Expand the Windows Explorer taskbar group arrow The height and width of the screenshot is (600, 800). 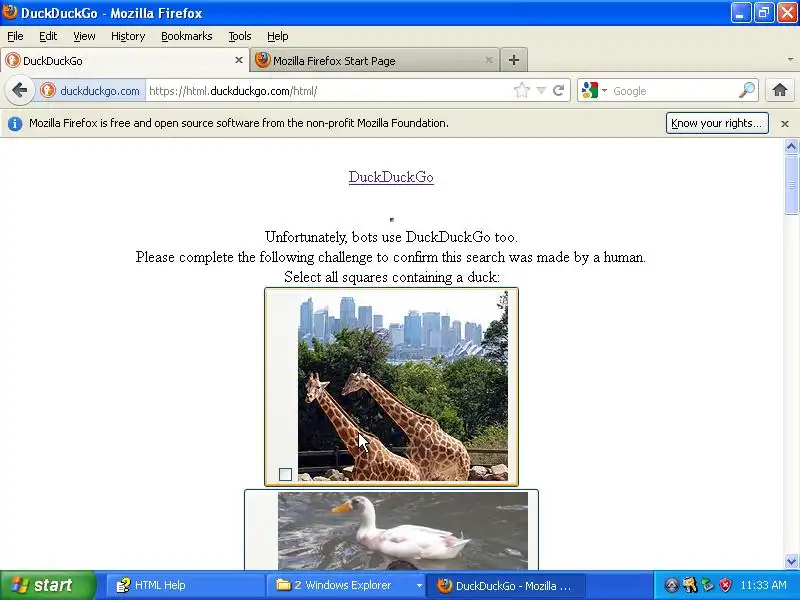click(419, 585)
